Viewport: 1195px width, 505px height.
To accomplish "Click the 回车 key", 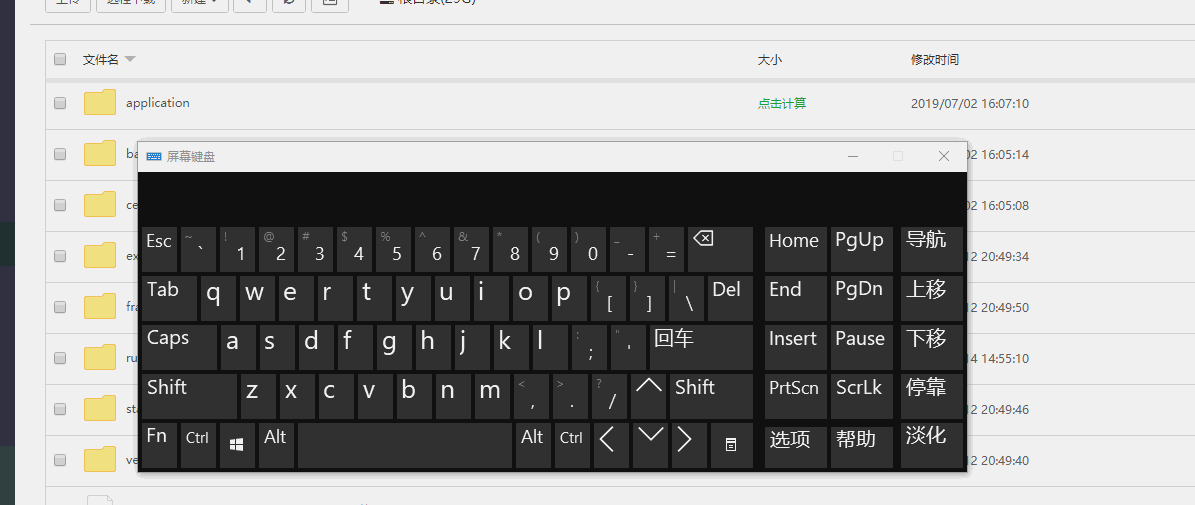I will point(701,347).
